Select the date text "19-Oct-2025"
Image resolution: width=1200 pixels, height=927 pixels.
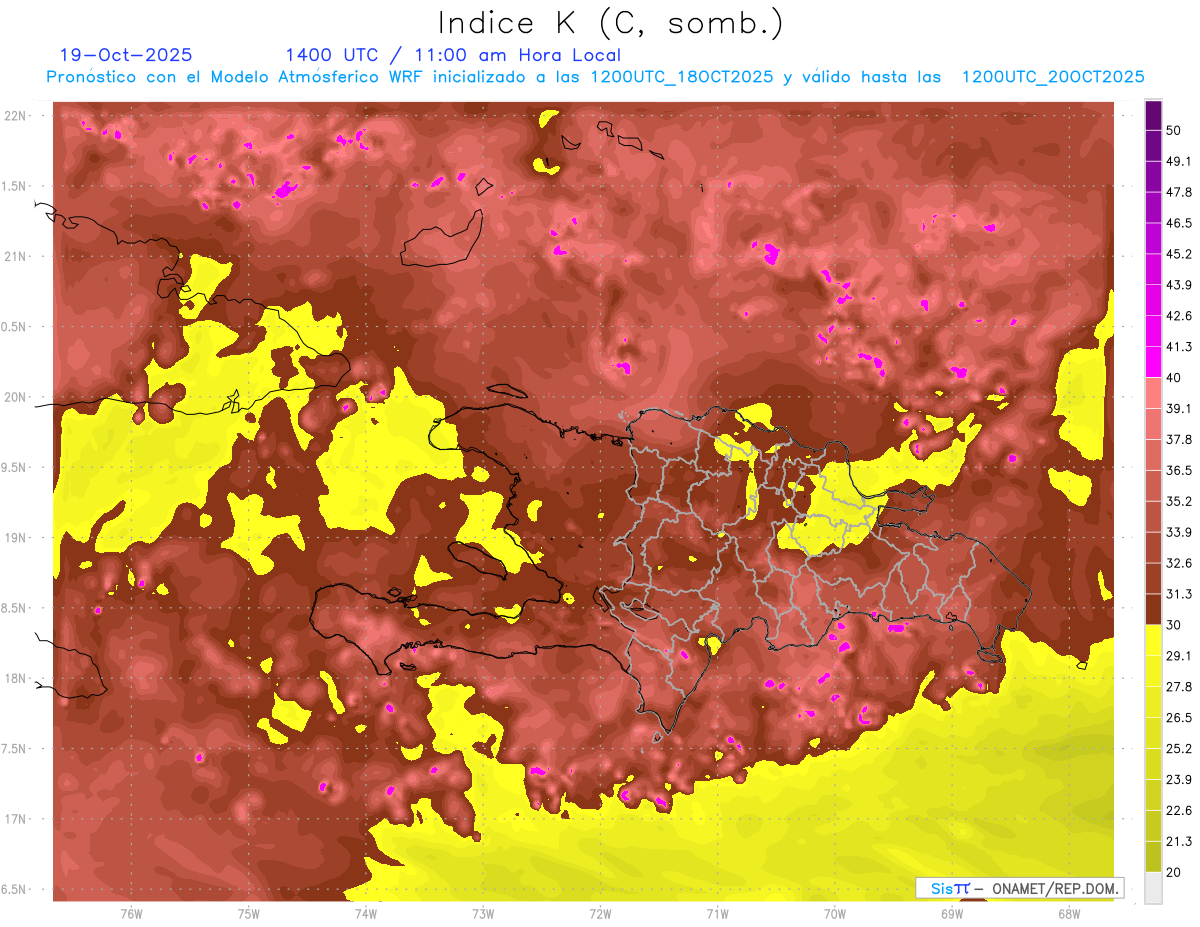pyautogui.click(x=126, y=55)
